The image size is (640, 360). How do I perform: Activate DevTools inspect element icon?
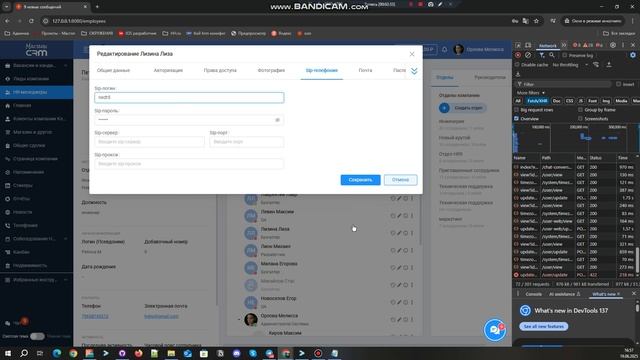pos(518,45)
